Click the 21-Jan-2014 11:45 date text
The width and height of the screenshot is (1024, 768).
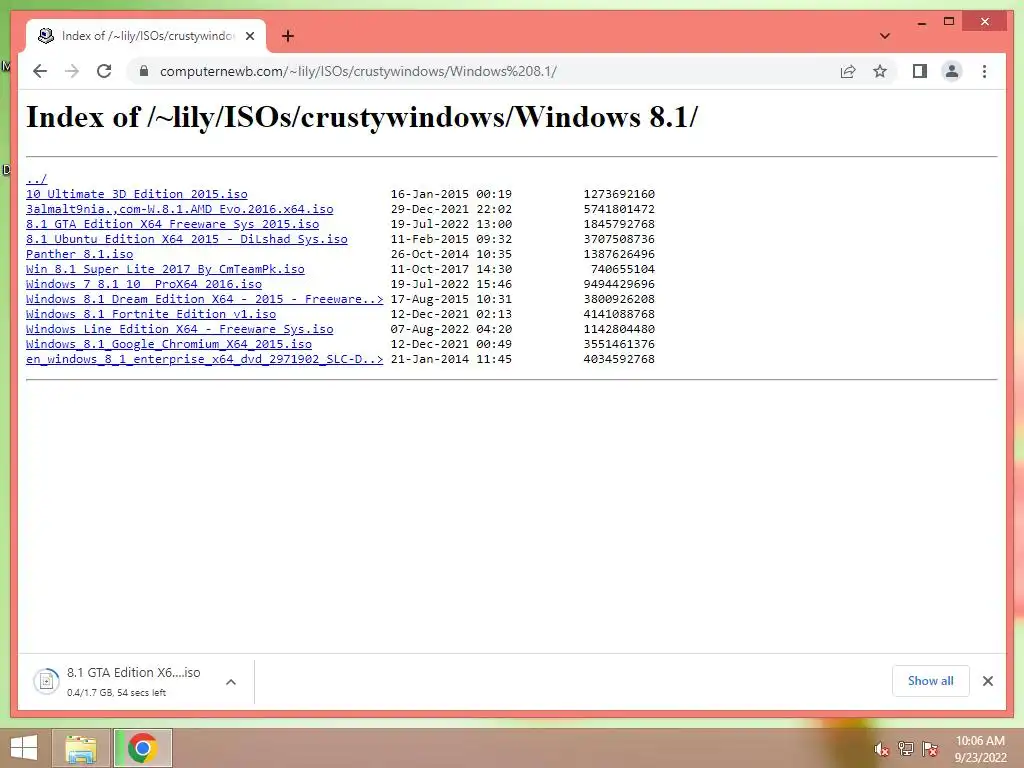[x=451, y=359]
